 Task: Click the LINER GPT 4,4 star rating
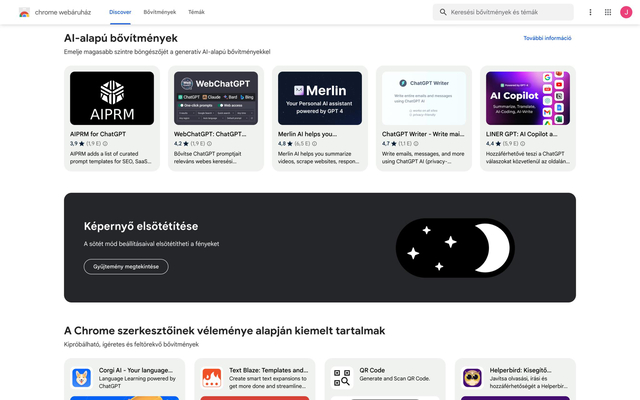pyautogui.click(x=493, y=144)
